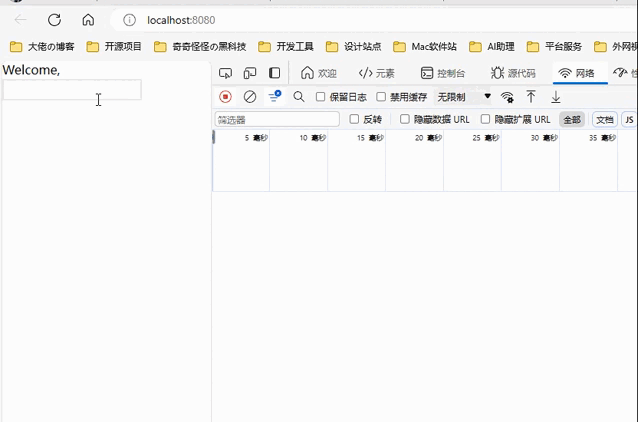Check 隐藏扩展 URL checkbox
The width and height of the screenshot is (638, 422).
[485, 119]
